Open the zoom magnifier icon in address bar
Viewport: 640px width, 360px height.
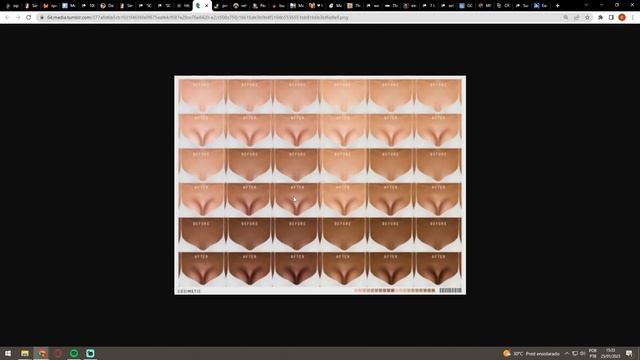click(x=566, y=18)
